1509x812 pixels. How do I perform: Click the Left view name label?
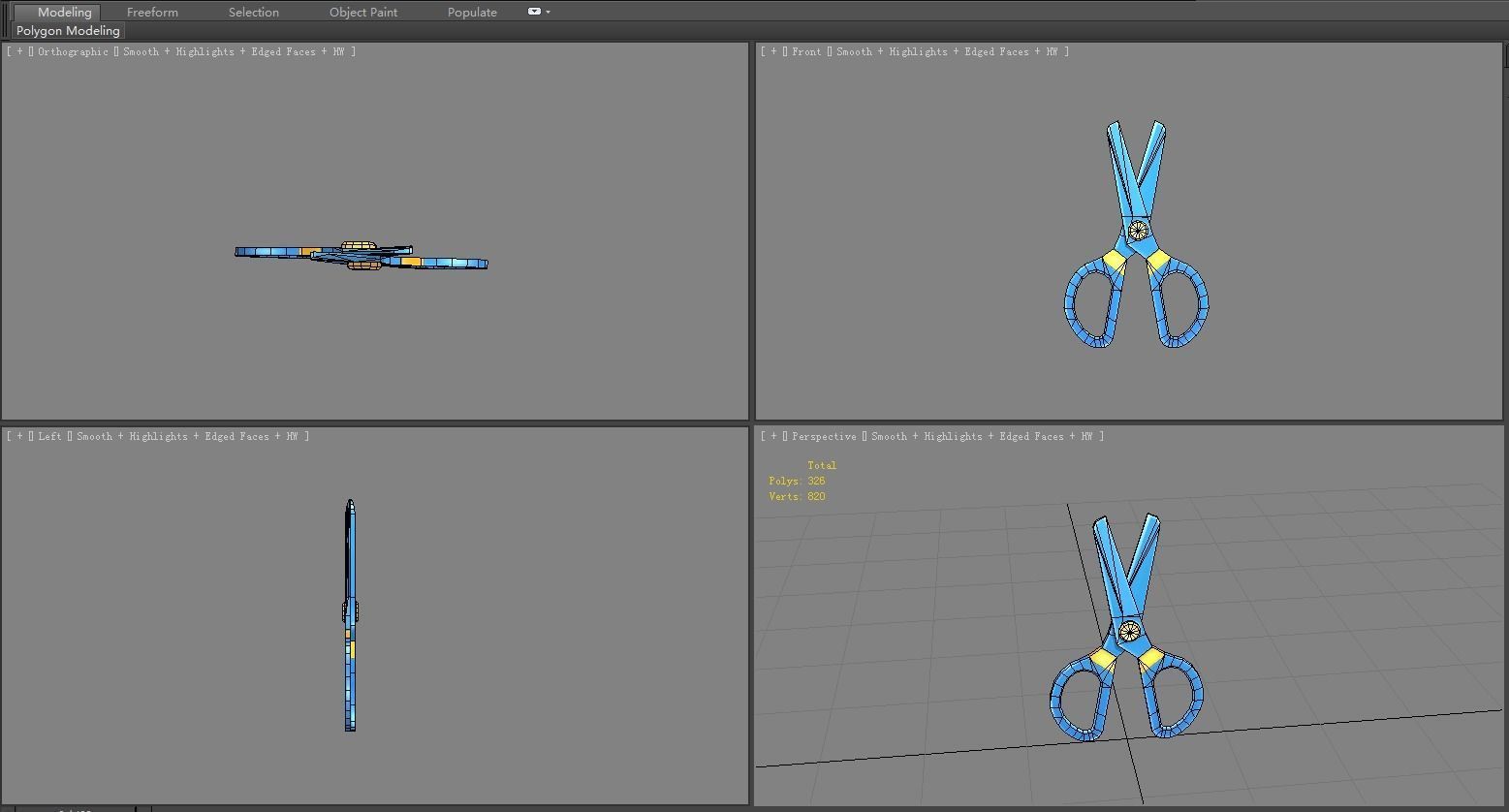pos(49,437)
